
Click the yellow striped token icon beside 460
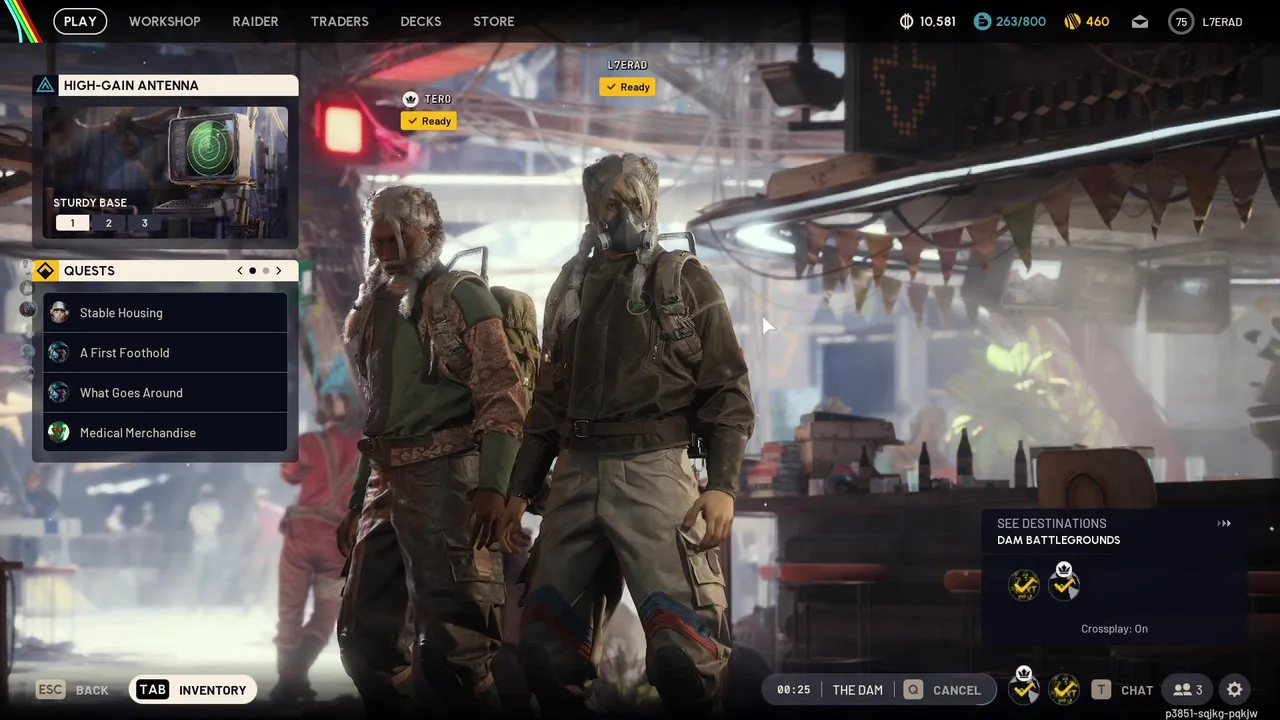click(x=1072, y=21)
